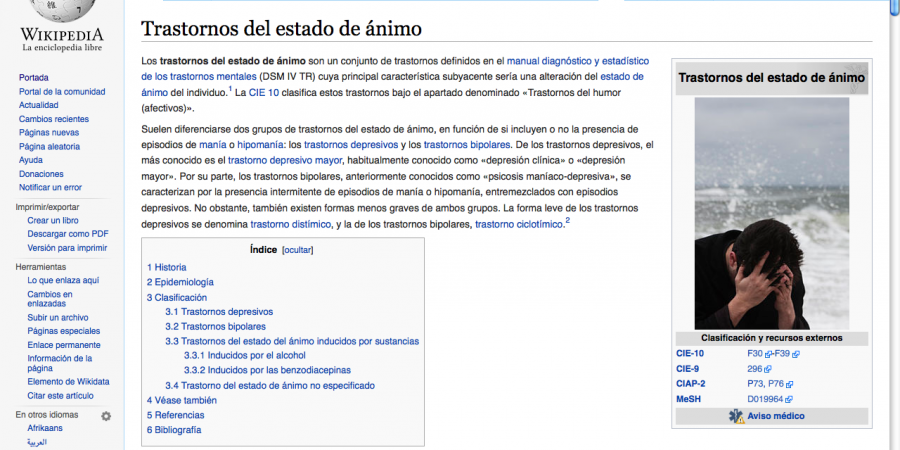Click external link icon next to 296
Screen dimensions: 900x450
(x=768, y=369)
